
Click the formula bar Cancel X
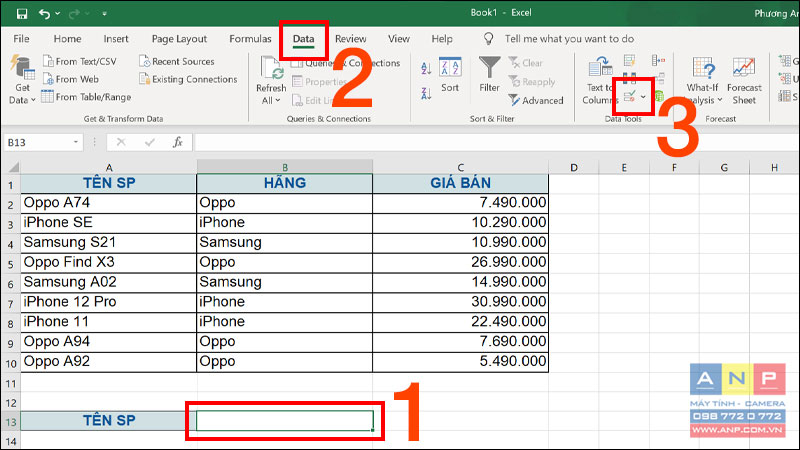[x=121, y=142]
